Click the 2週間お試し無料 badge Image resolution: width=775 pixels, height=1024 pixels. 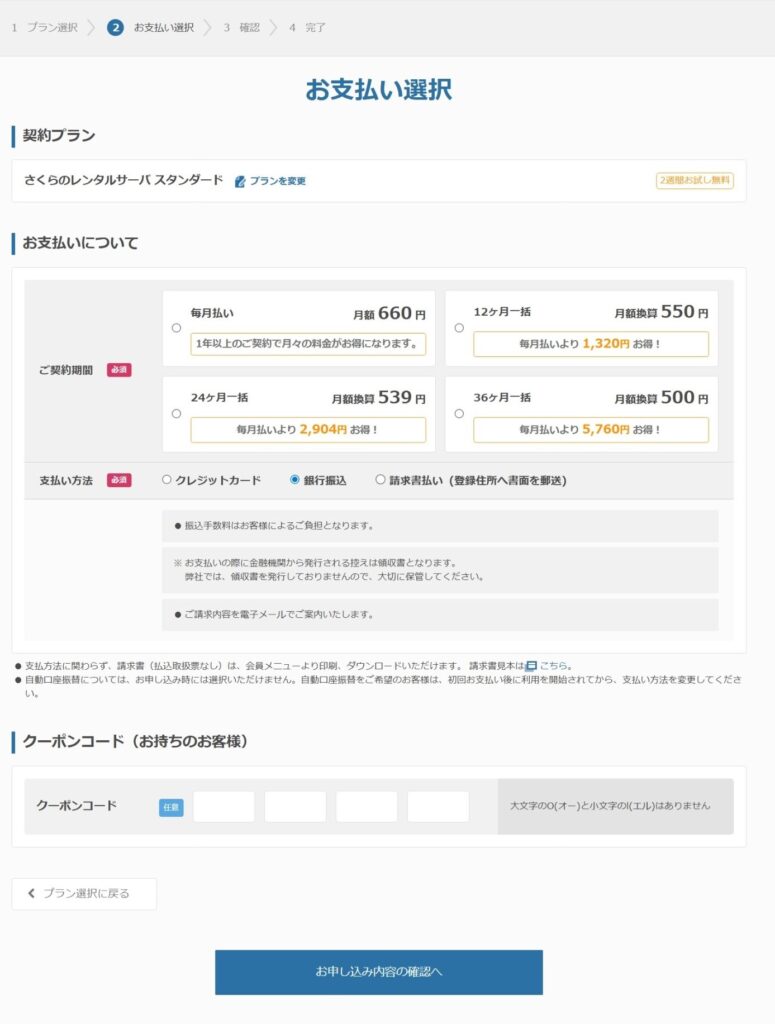tap(695, 181)
